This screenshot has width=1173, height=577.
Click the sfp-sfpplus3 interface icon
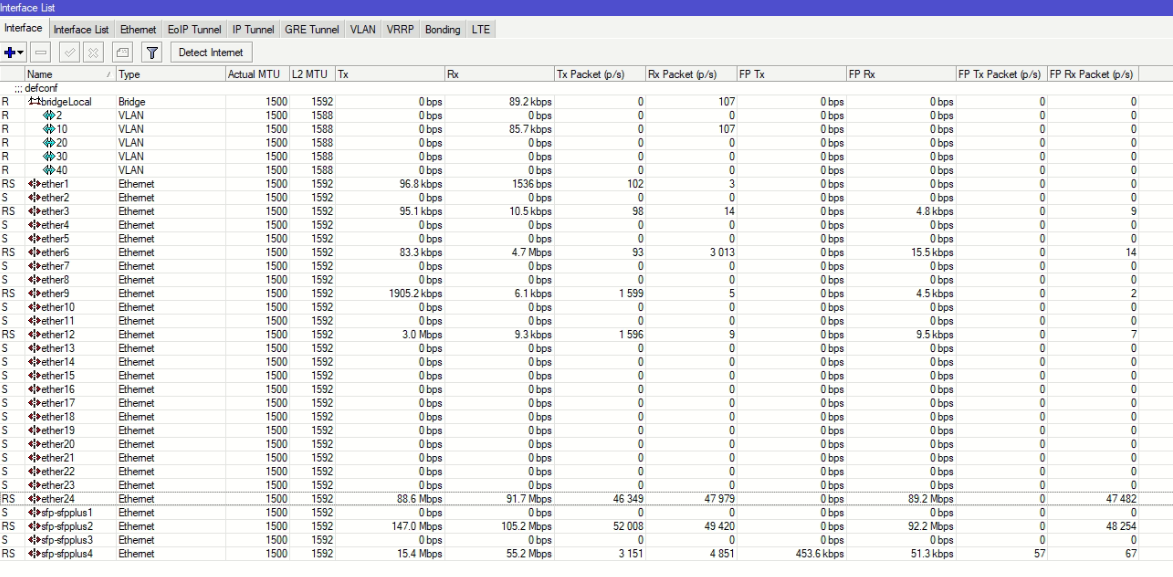pos(34,540)
